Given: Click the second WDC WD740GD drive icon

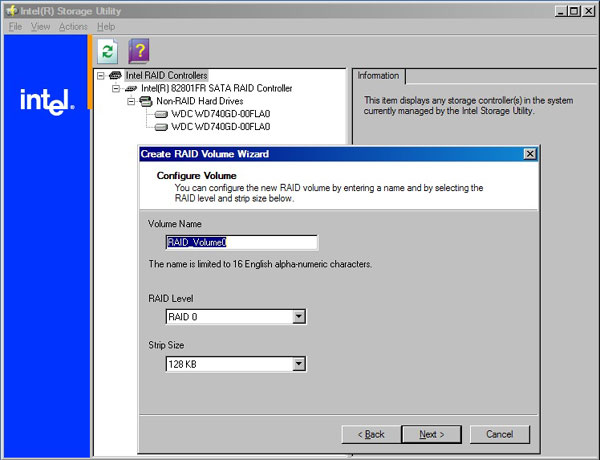Looking at the screenshot, I should coord(161,127).
